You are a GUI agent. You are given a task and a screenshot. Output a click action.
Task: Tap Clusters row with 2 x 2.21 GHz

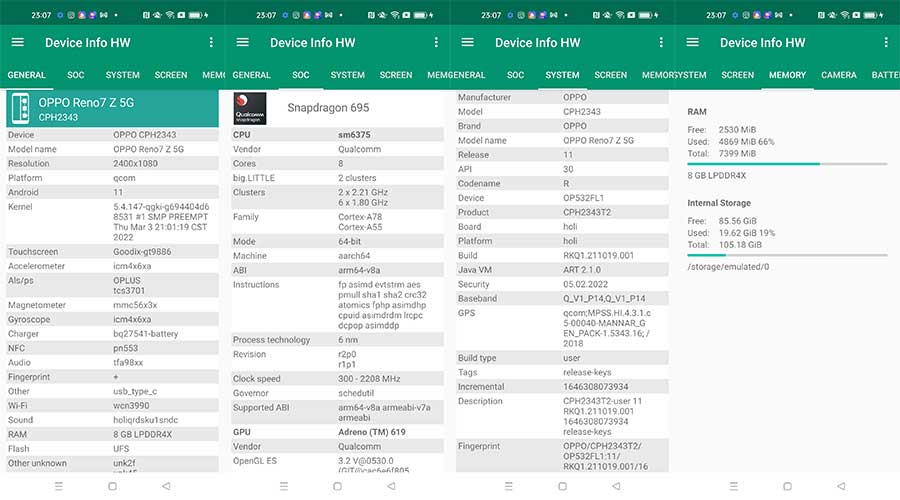point(338,197)
